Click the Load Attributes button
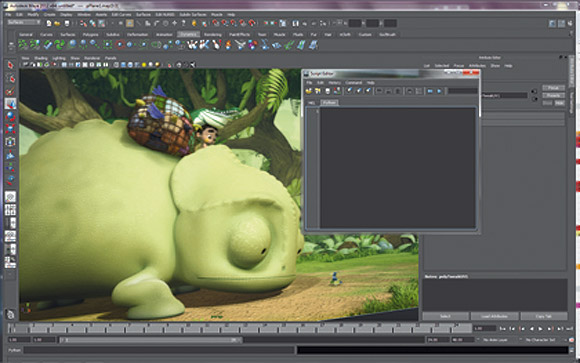Image resolution: width=580 pixels, height=363 pixels. click(x=494, y=316)
